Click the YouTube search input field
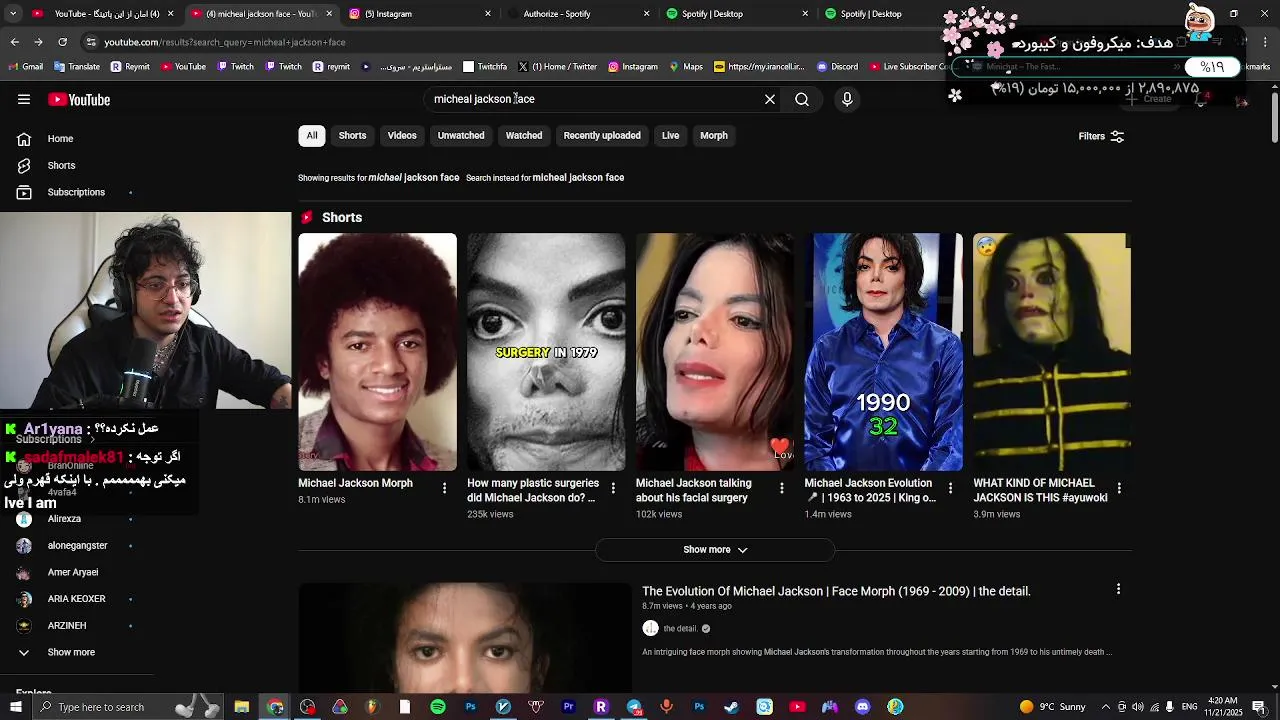The image size is (1280, 720). [595, 99]
